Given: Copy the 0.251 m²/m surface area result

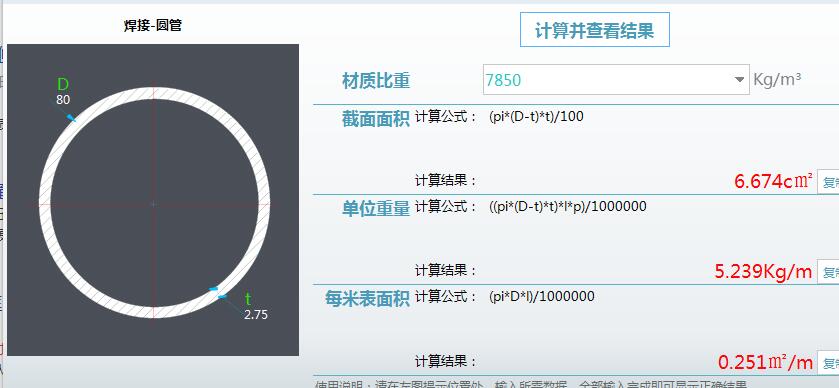Looking at the screenshot, I should click(828, 363).
